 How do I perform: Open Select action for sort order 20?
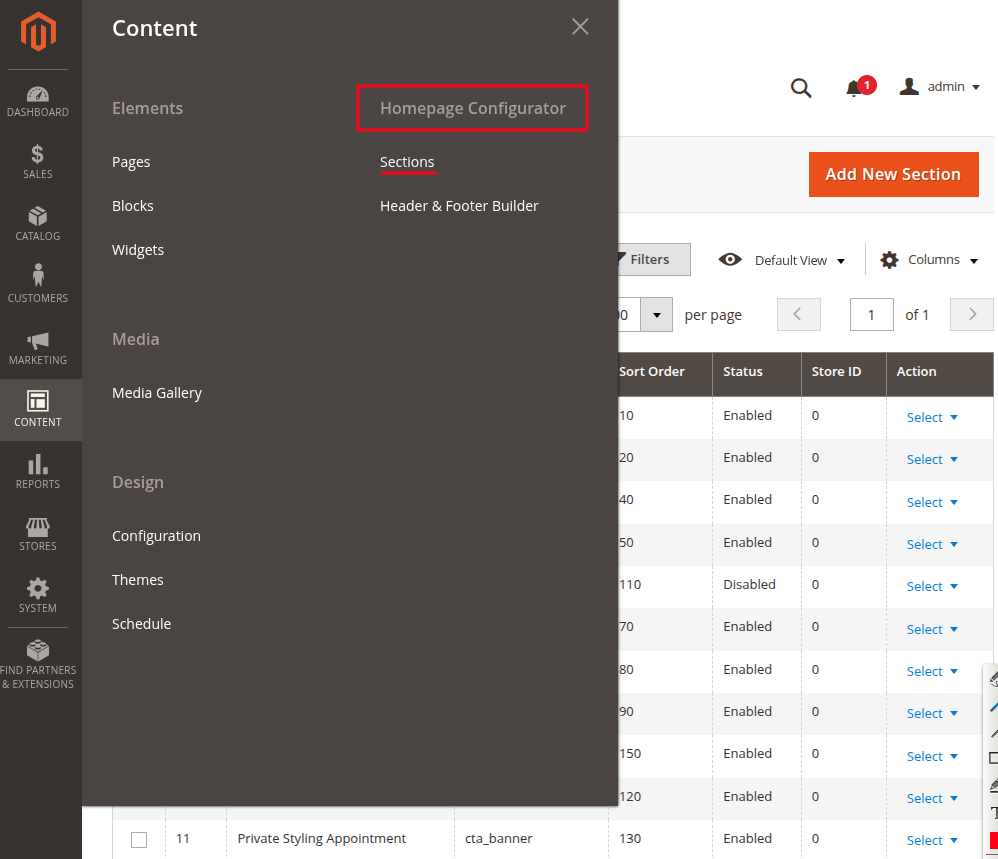pos(932,460)
